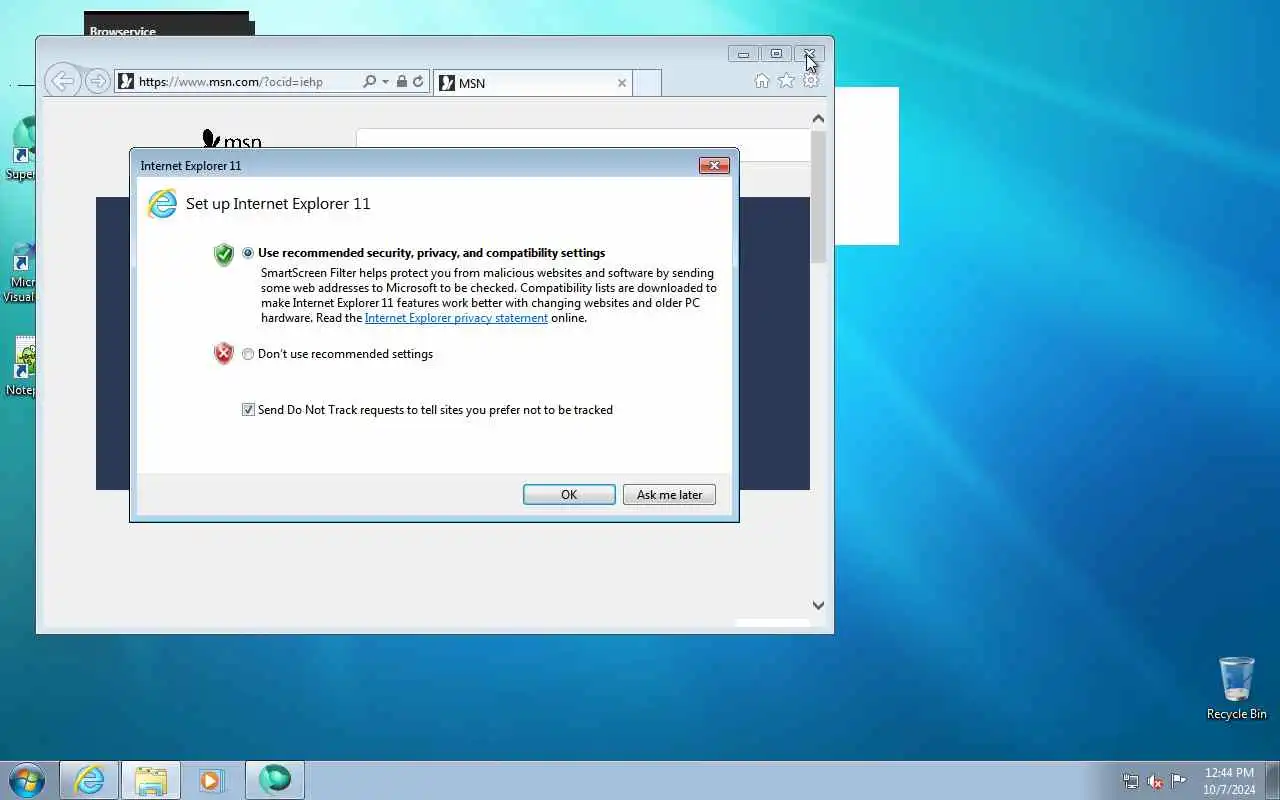Click the browser Back arrow button

[x=62, y=81]
